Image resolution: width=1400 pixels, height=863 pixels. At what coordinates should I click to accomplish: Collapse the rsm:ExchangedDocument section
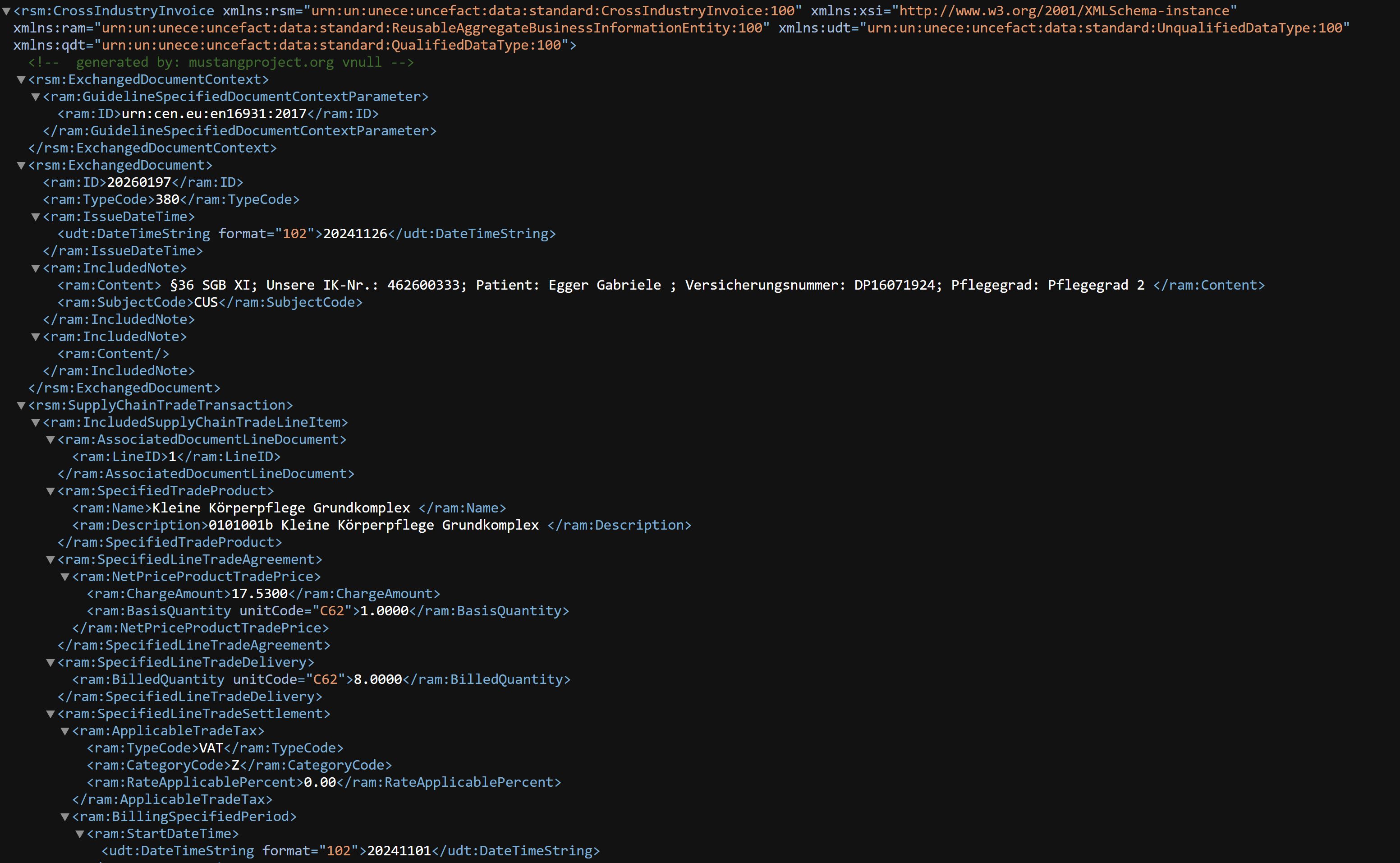pos(21,165)
